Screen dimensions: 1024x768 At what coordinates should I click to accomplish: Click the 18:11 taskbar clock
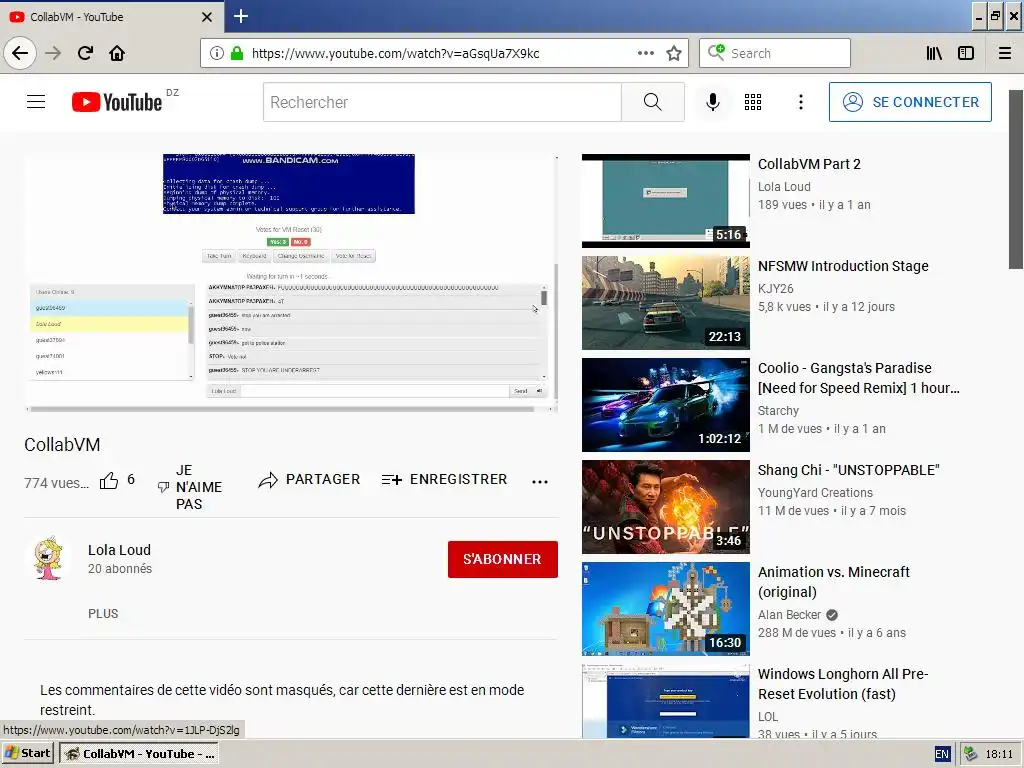(x=999, y=754)
